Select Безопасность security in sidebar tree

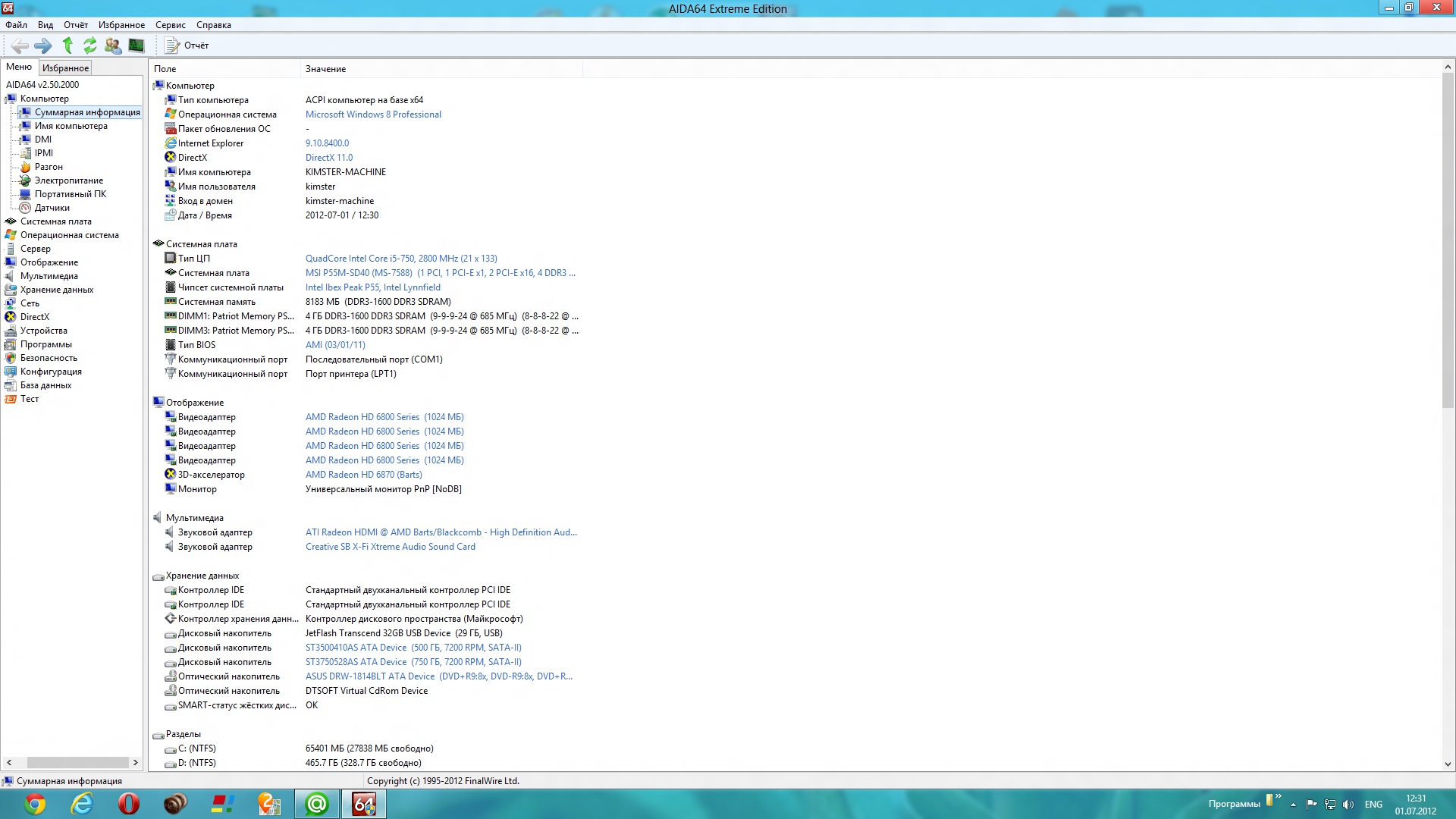tap(49, 358)
